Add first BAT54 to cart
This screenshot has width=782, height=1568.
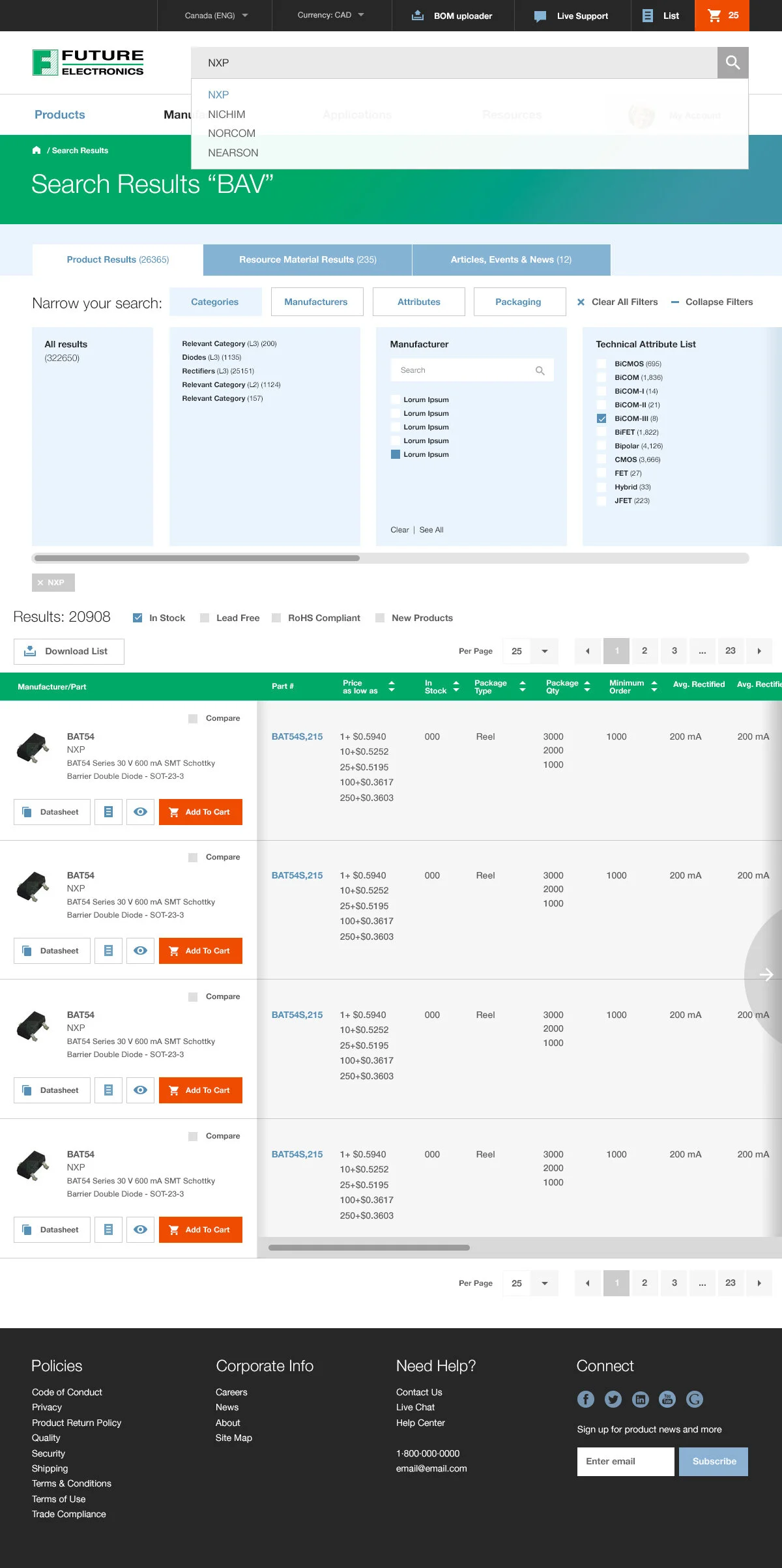click(x=201, y=812)
